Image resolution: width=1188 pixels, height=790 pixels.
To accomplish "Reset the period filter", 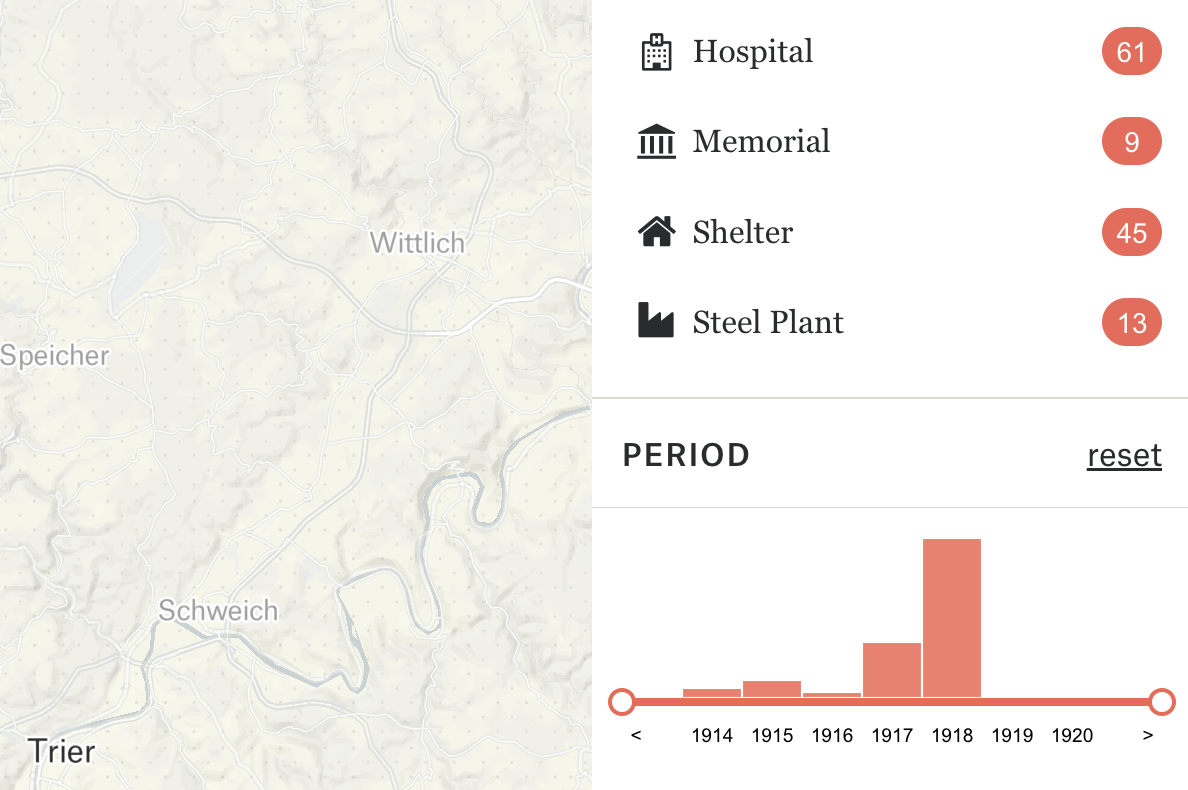I will [1124, 455].
